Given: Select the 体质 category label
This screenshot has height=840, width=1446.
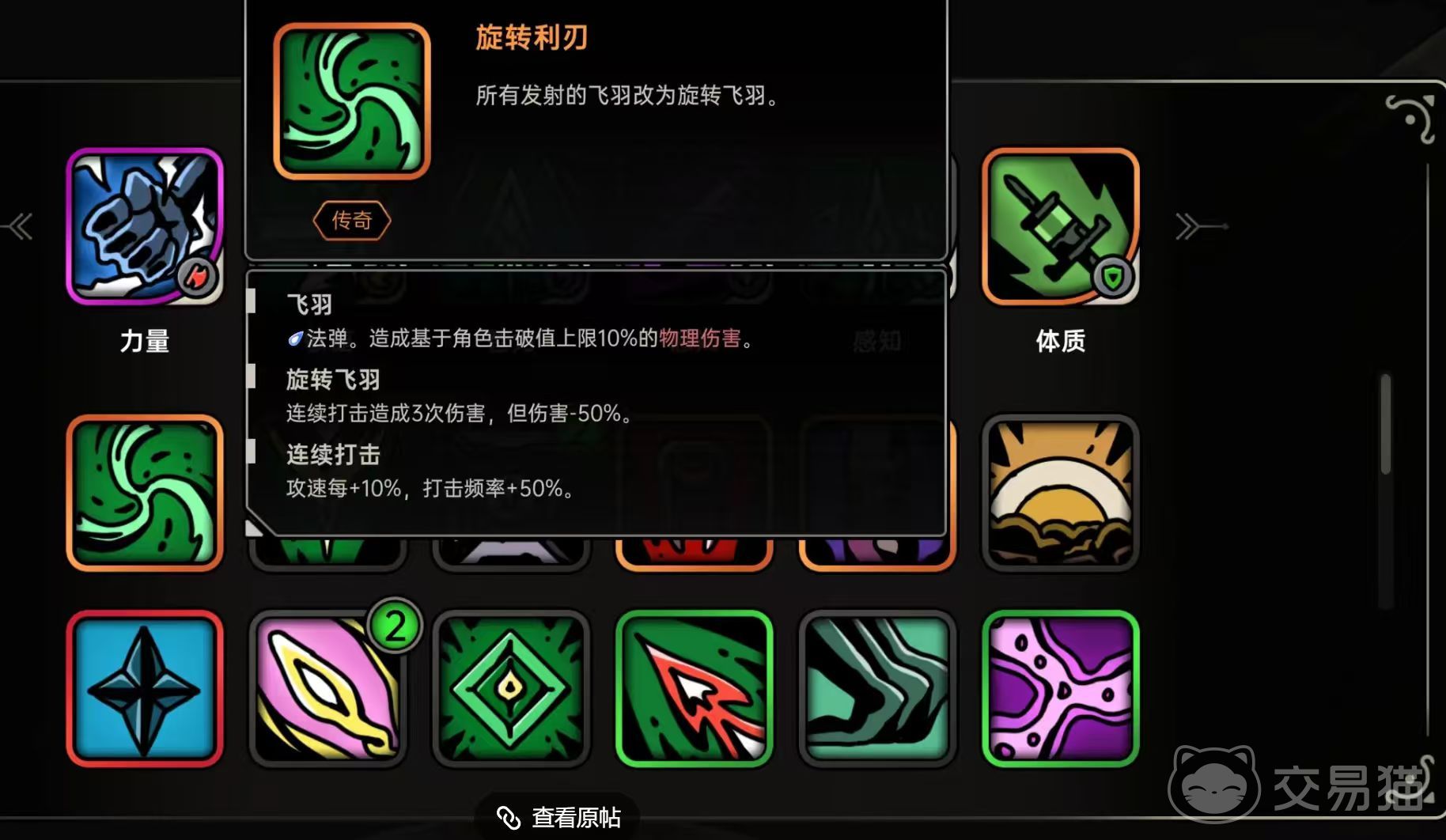Looking at the screenshot, I should [x=1060, y=341].
